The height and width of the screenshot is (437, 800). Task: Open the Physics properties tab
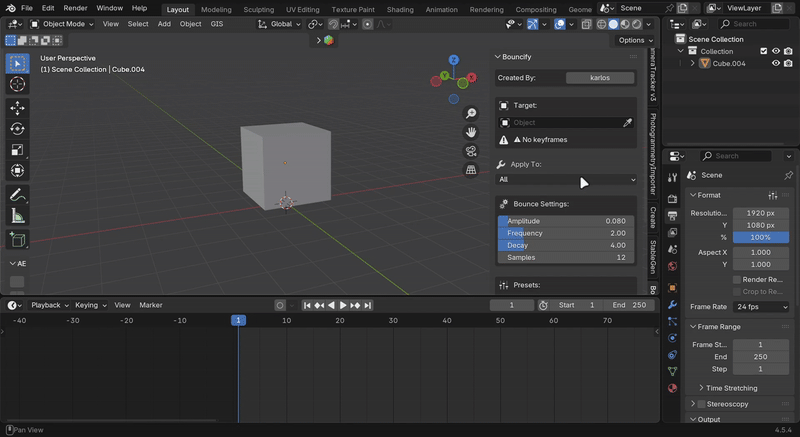click(x=672, y=338)
